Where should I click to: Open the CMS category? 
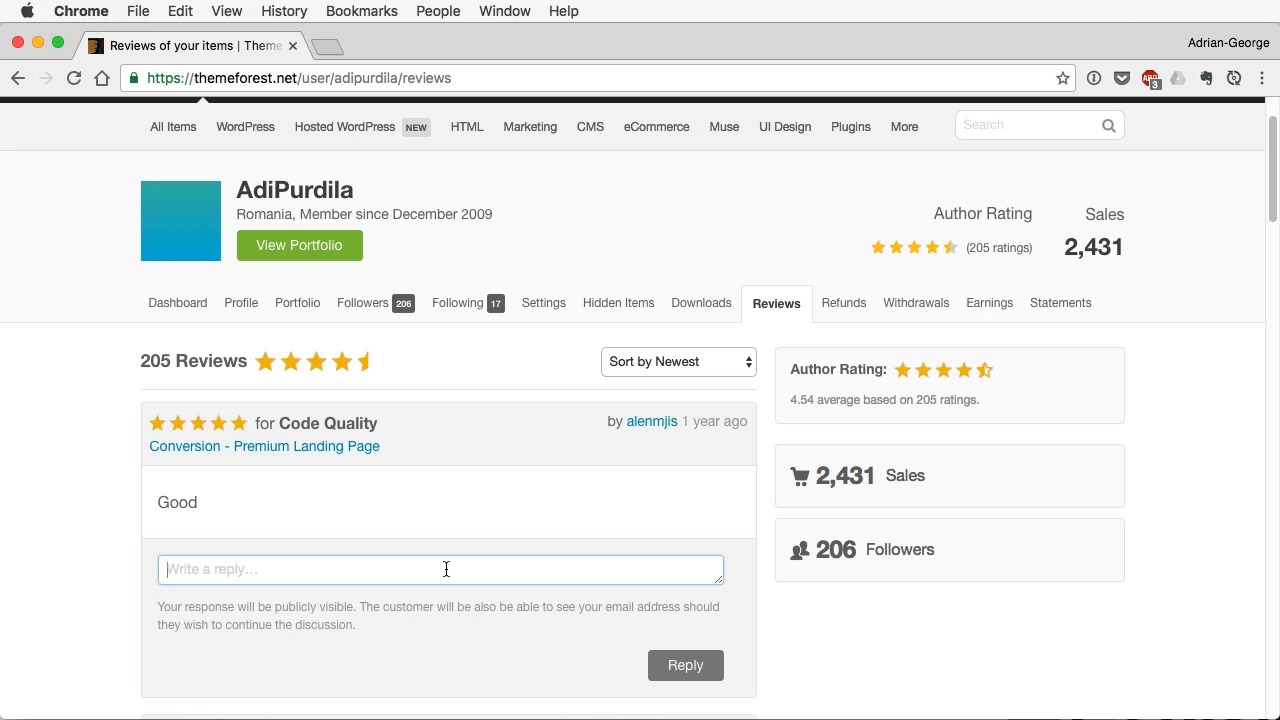coord(590,127)
